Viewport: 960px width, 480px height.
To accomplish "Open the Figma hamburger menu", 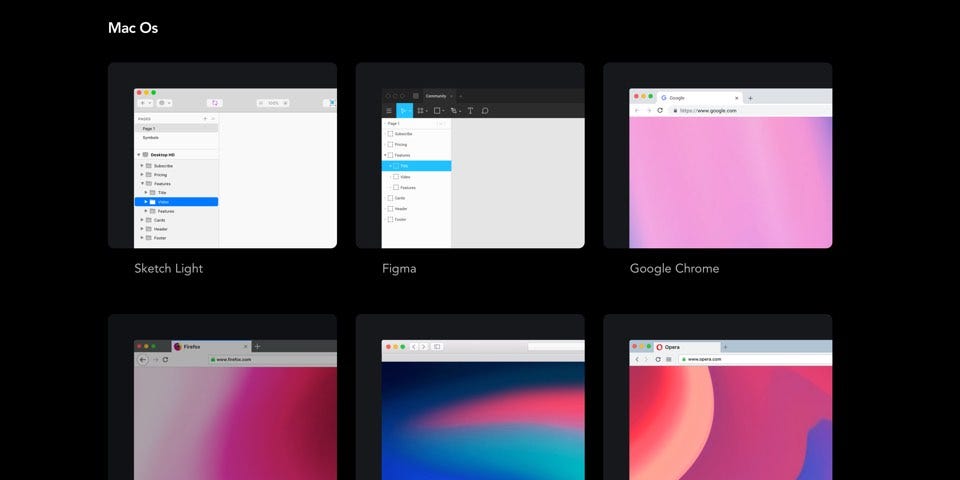I will tap(389, 111).
